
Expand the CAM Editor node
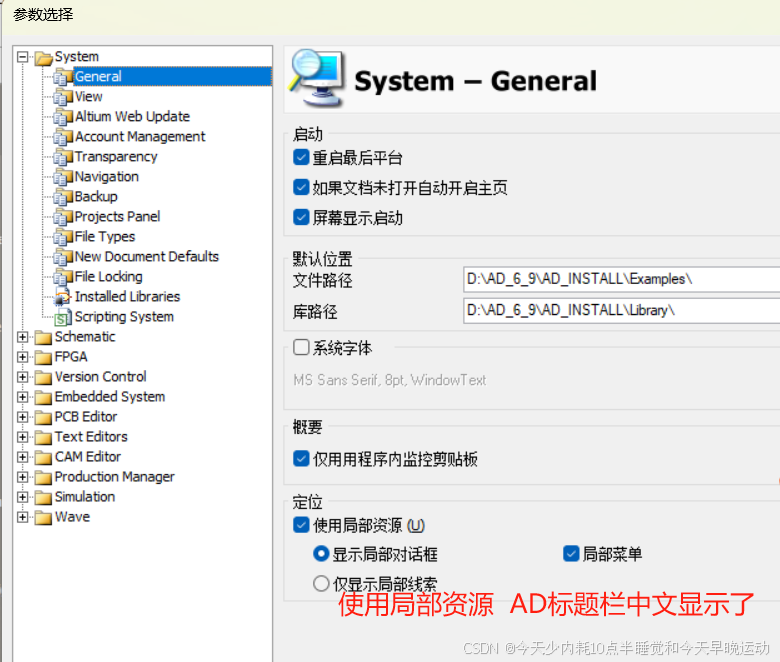coord(22,457)
